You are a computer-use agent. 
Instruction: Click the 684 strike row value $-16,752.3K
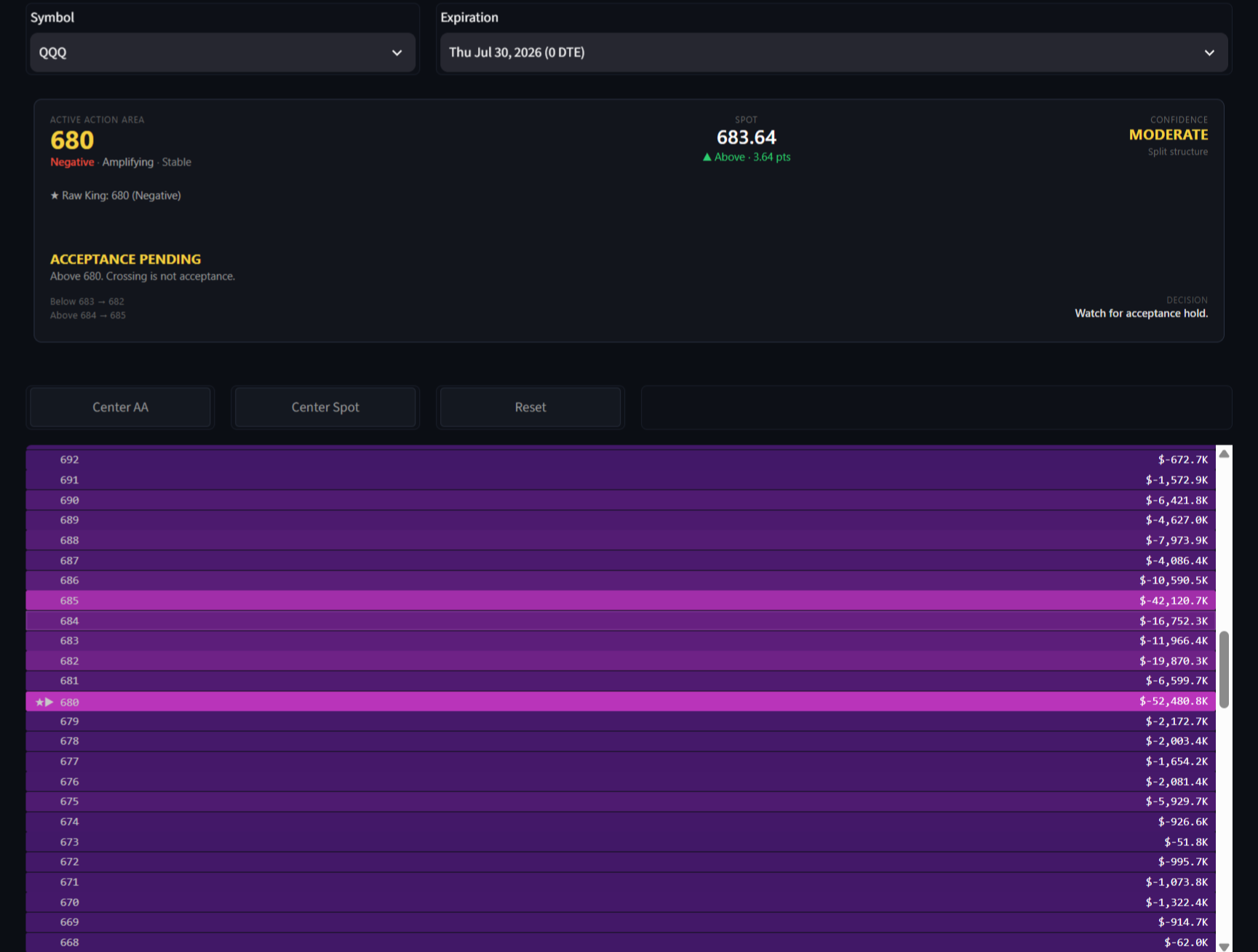(x=1173, y=621)
